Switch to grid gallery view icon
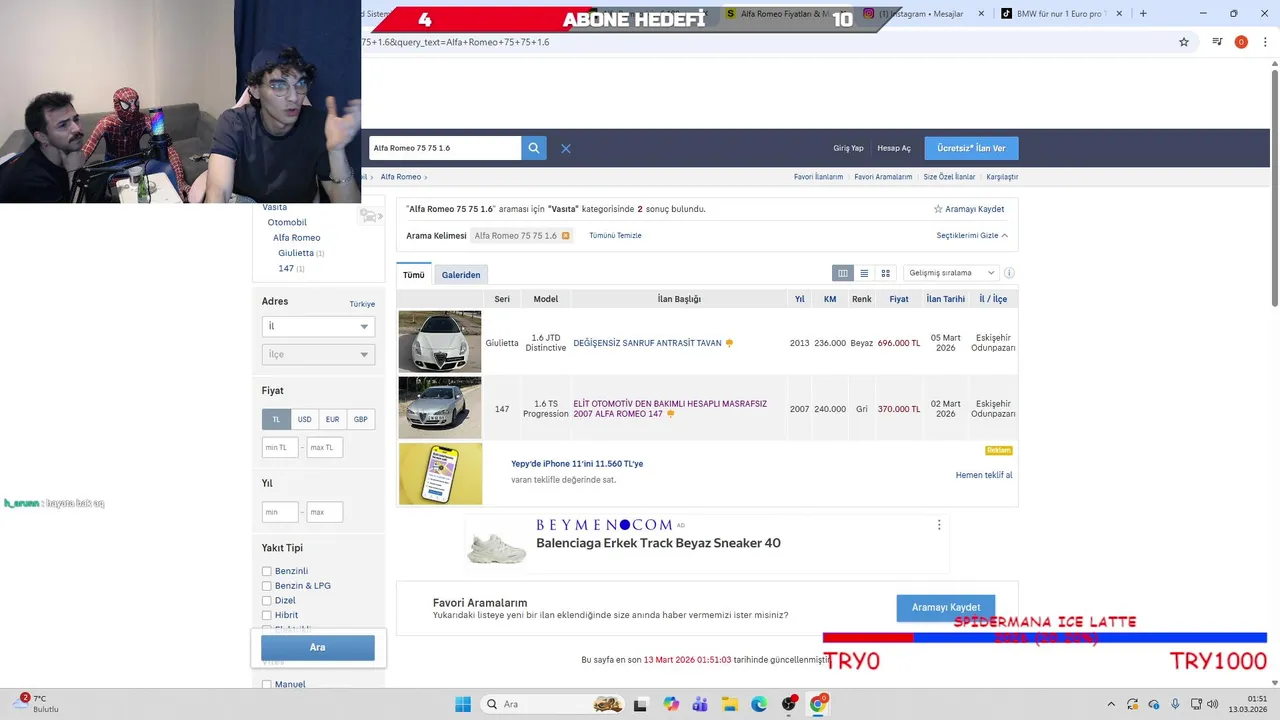The height and width of the screenshot is (720, 1280). [885, 273]
